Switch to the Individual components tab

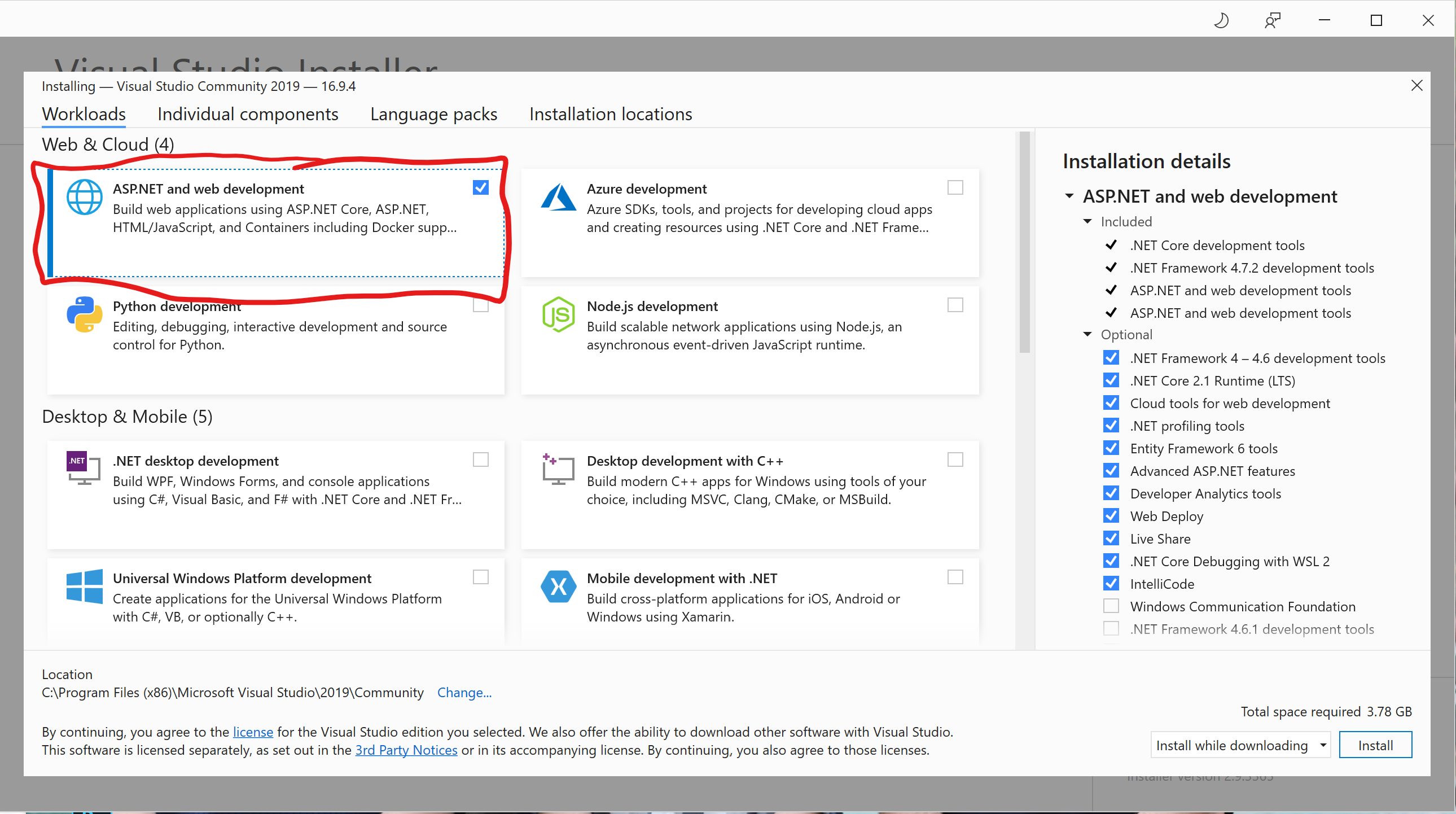coord(248,114)
